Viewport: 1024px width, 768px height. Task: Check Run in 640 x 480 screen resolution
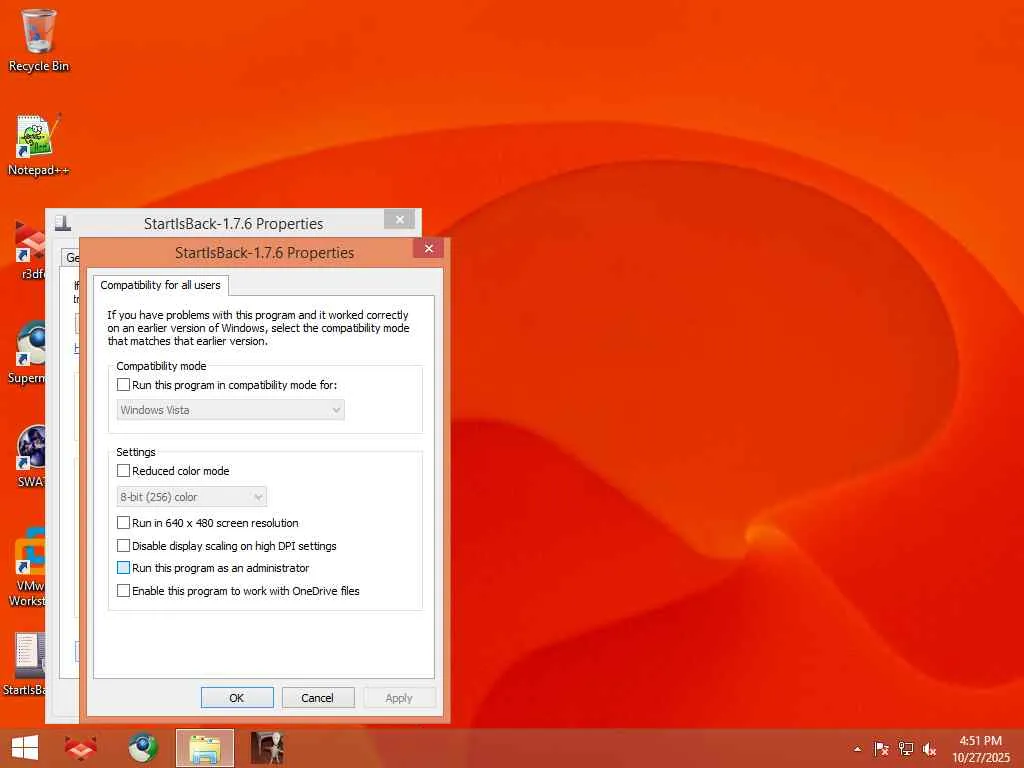[123, 522]
